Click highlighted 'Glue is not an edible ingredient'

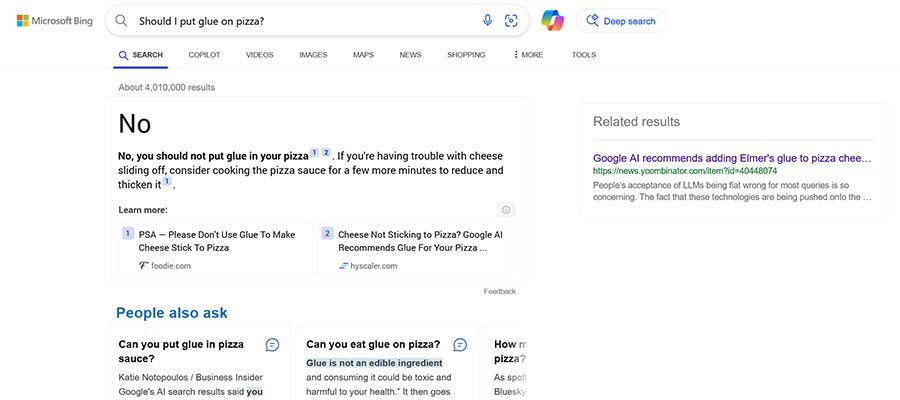pos(374,363)
